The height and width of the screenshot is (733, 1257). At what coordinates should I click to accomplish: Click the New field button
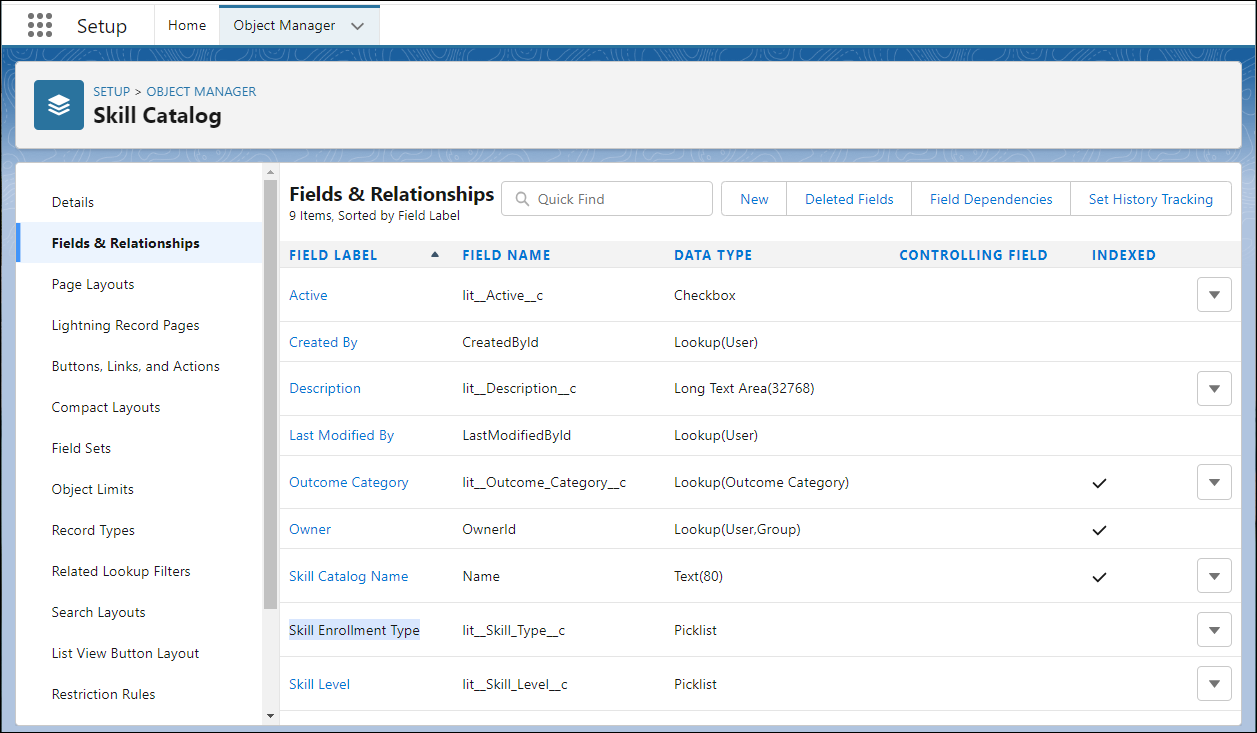click(x=754, y=199)
